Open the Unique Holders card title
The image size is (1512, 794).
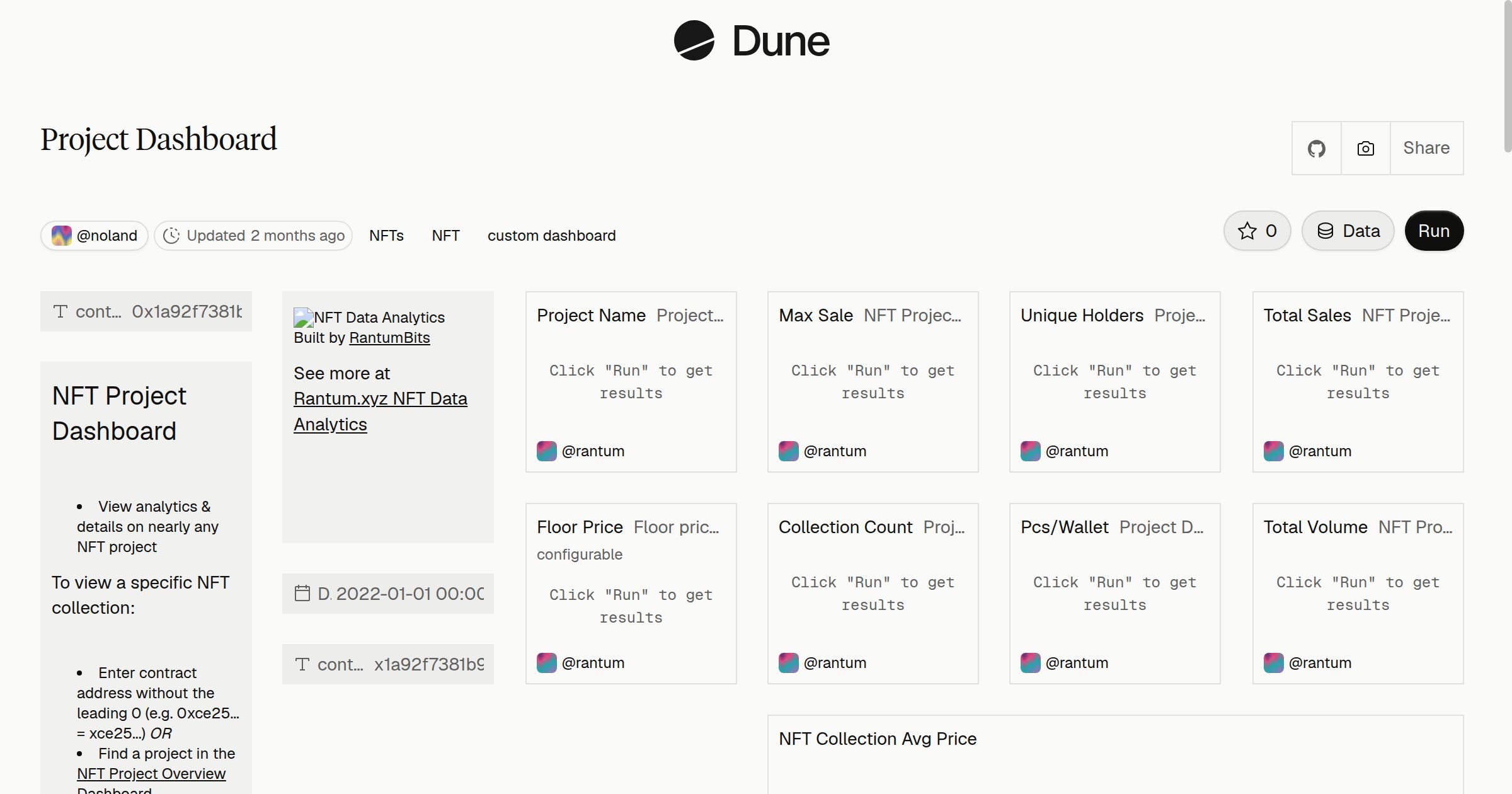pos(1082,315)
